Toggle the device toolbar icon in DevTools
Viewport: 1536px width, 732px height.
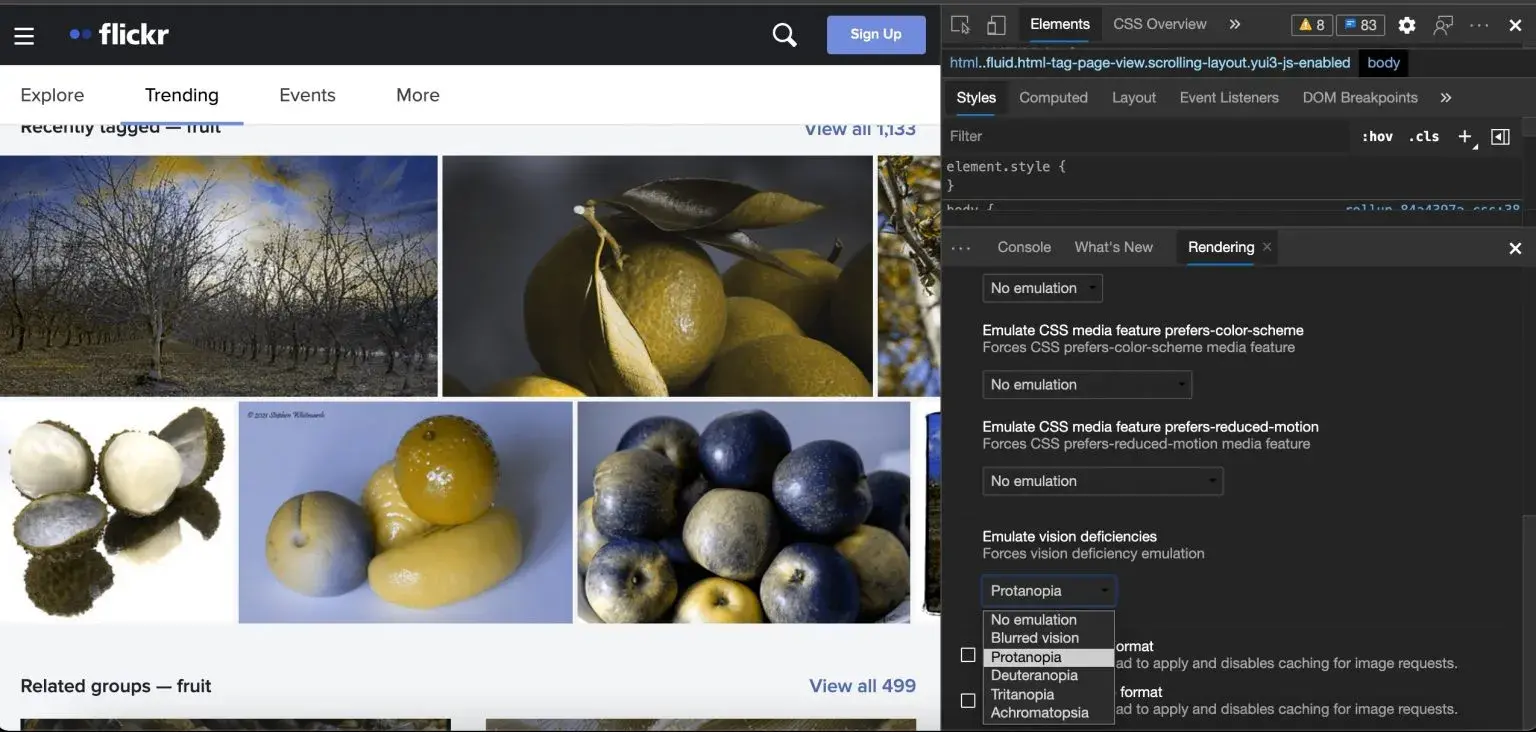pyautogui.click(x=996, y=25)
